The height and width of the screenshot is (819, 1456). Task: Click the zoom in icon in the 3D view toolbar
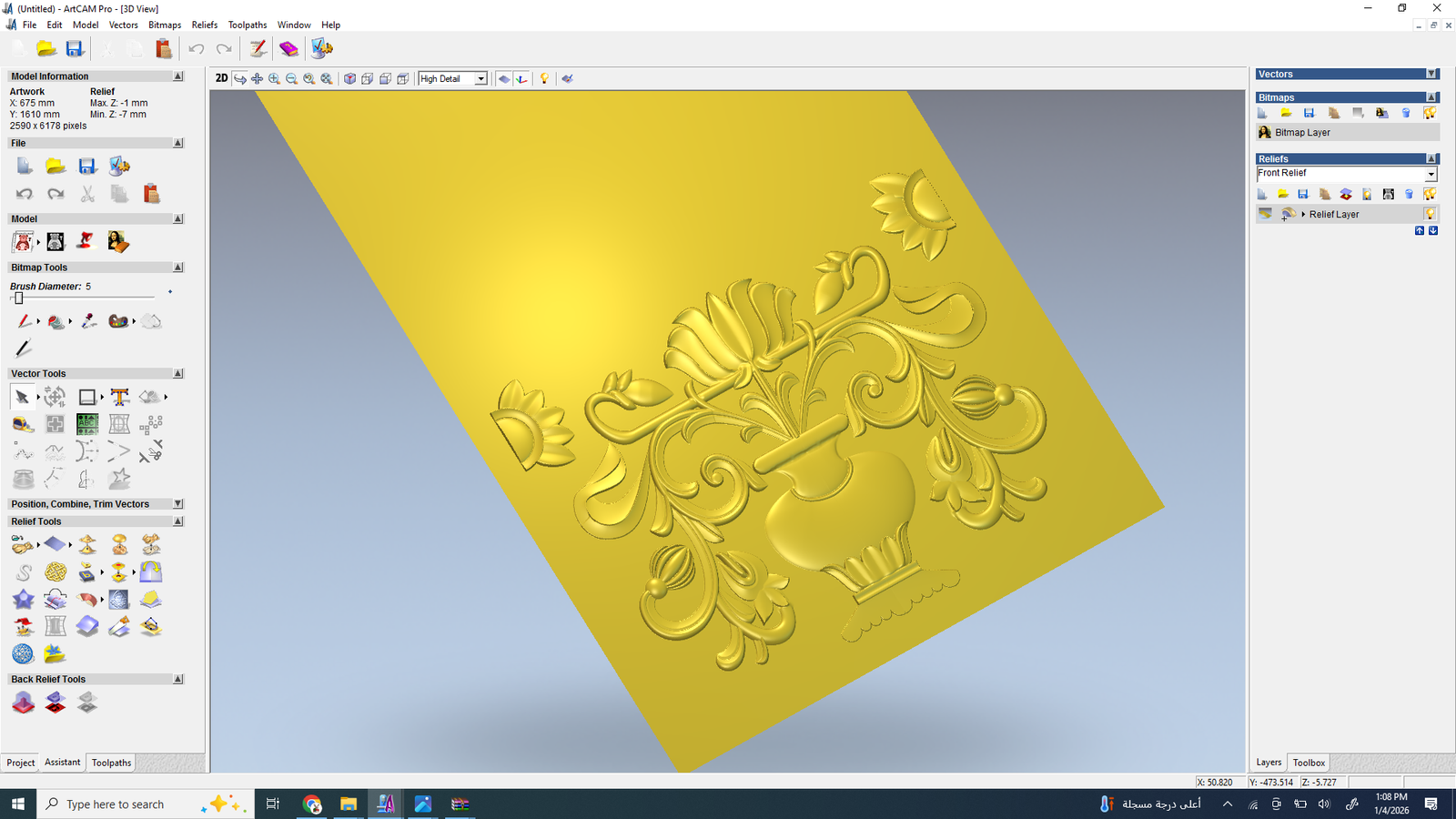(x=274, y=79)
